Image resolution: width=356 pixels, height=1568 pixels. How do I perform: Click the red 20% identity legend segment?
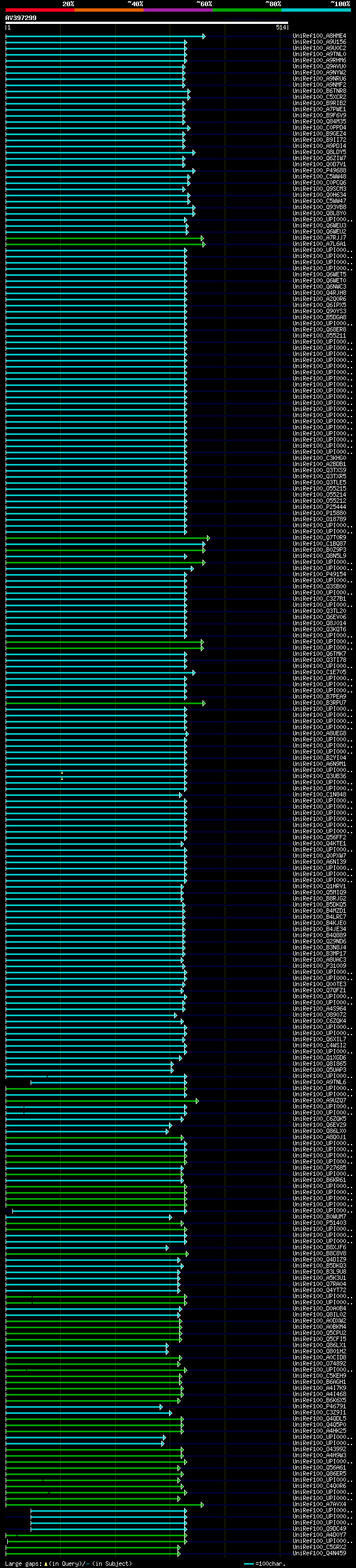point(39,10)
